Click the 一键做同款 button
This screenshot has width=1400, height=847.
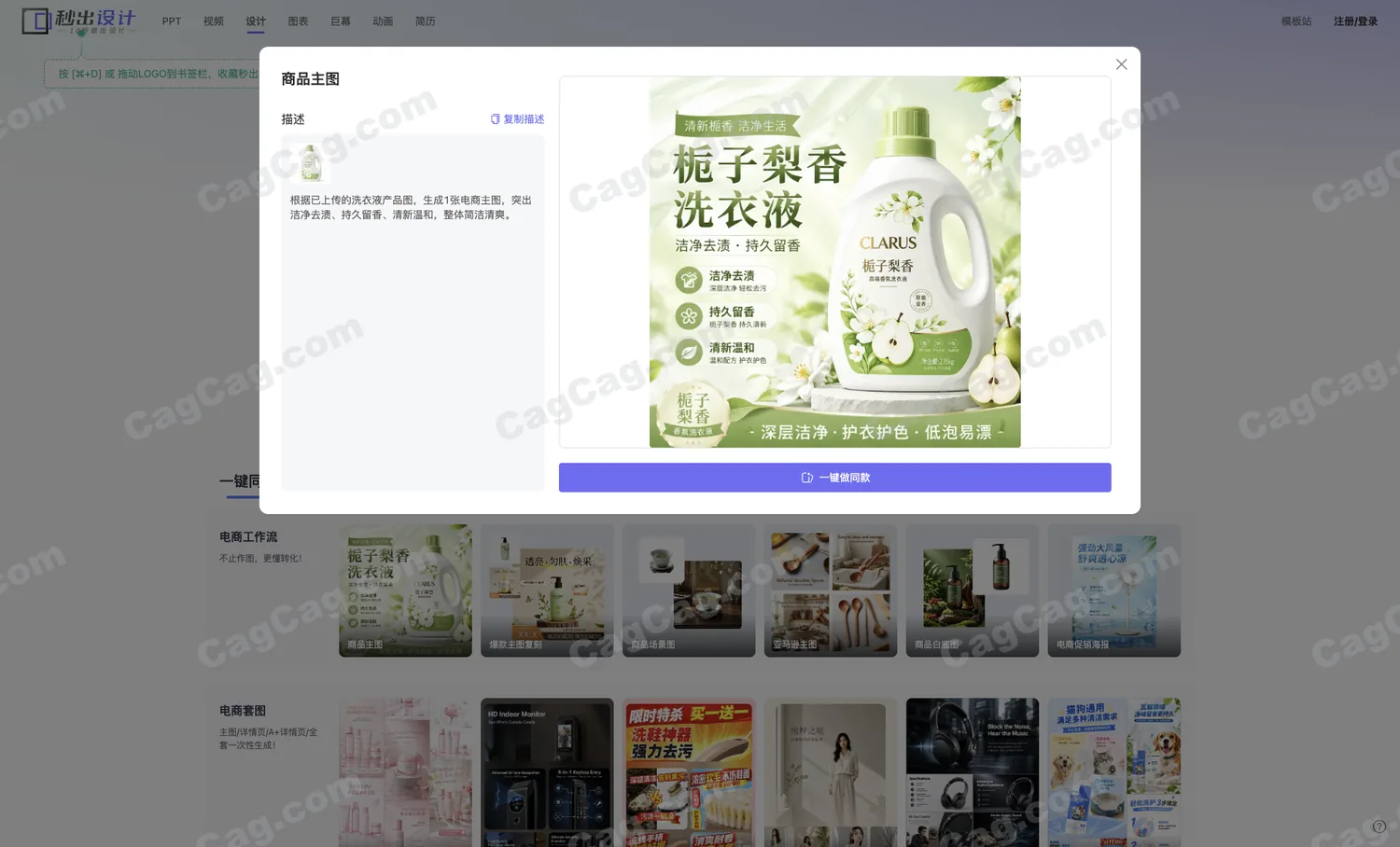pyautogui.click(x=834, y=478)
